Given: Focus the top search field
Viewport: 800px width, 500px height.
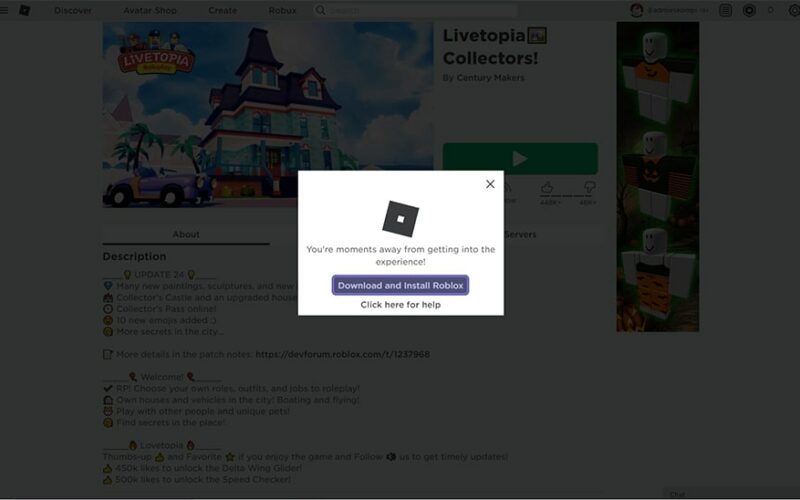Looking at the screenshot, I should pyautogui.click(x=416, y=10).
